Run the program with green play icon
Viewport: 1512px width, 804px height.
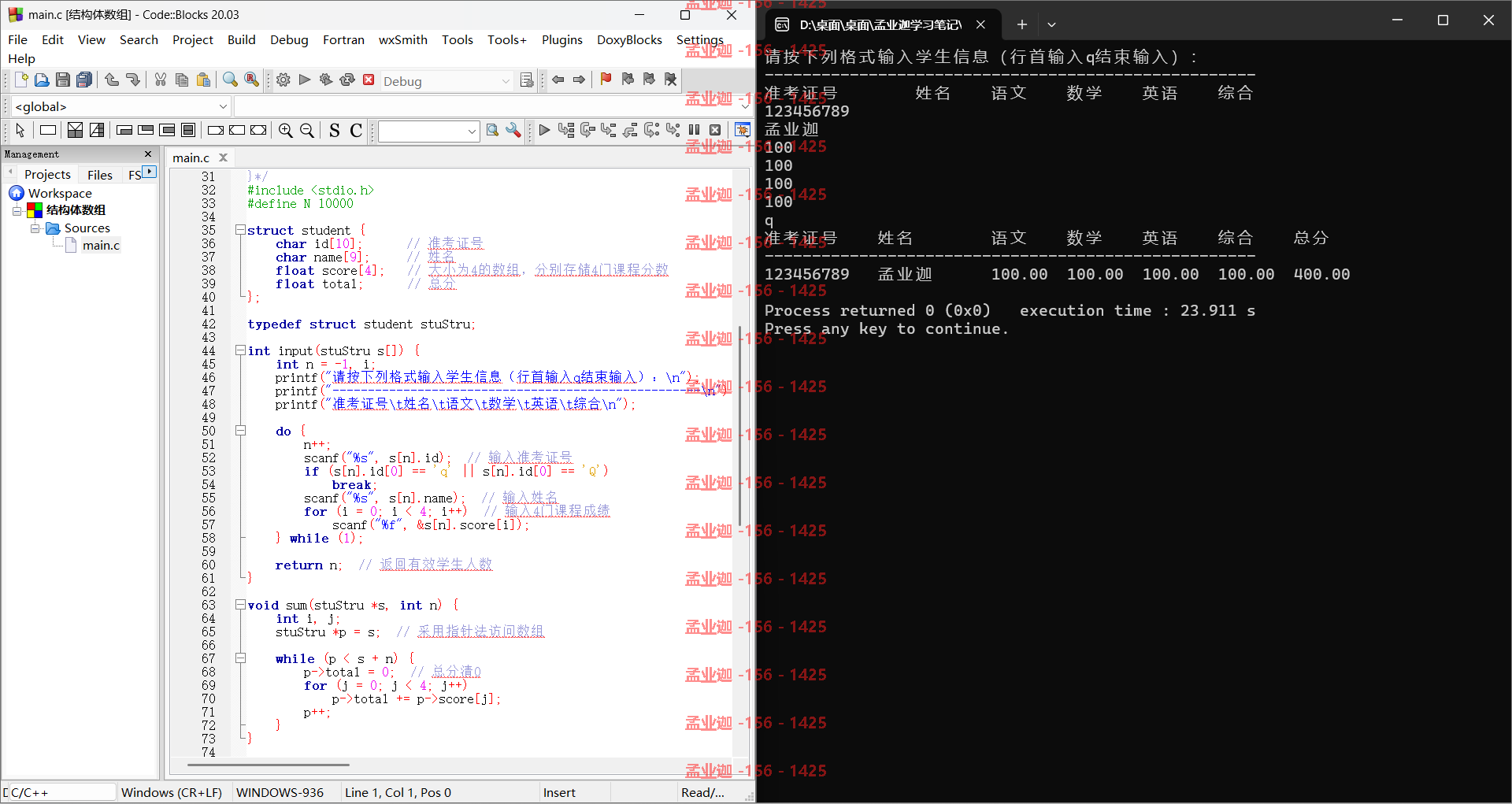point(305,80)
